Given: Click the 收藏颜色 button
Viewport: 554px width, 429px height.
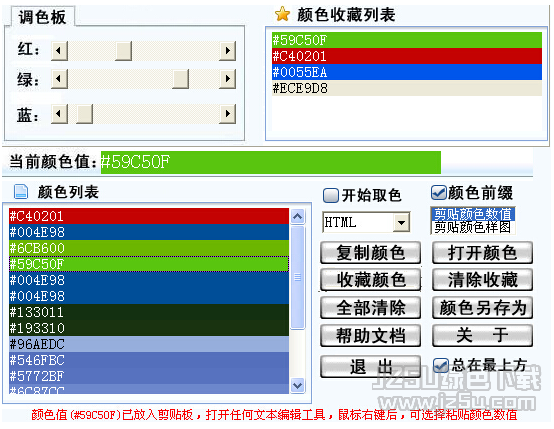Looking at the screenshot, I should [370, 280].
